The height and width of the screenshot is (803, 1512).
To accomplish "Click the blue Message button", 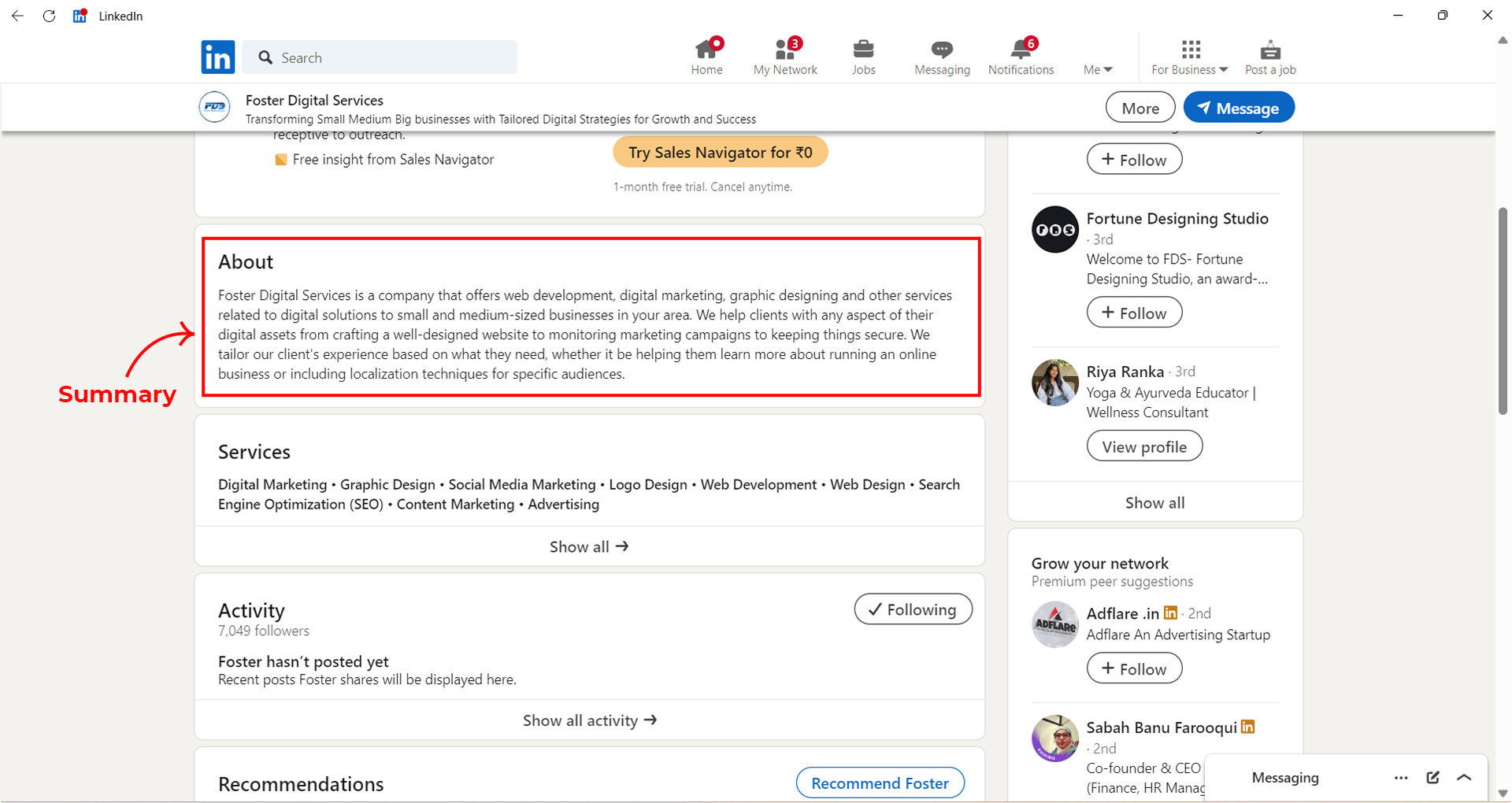I will (x=1239, y=108).
